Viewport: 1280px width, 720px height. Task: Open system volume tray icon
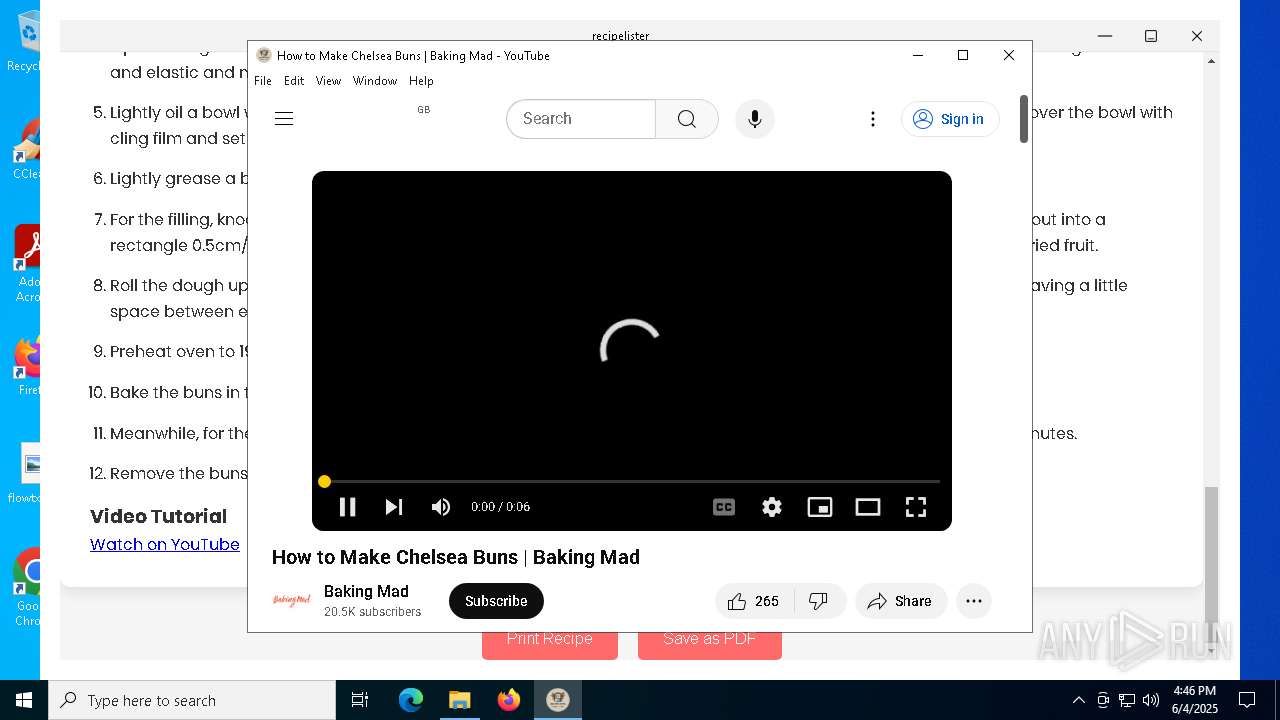pos(1150,700)
